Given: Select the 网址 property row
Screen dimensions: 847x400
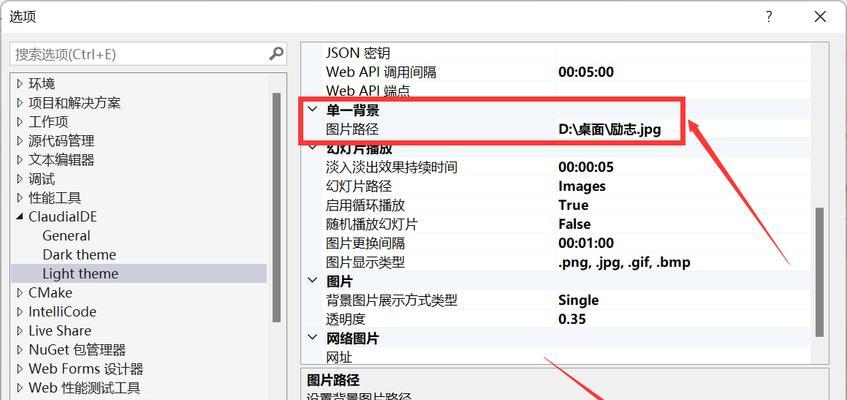Looking at the screenshot, I should click(567, 357).
